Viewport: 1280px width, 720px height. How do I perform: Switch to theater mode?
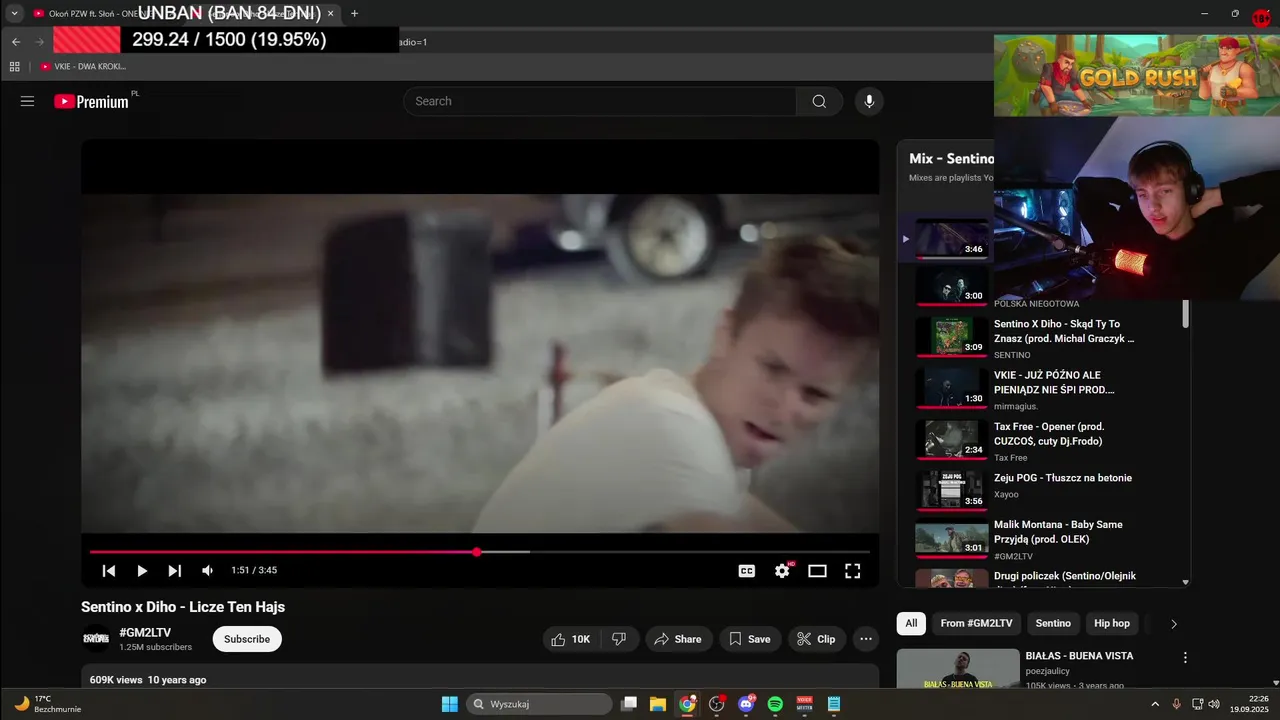[817, 571]
